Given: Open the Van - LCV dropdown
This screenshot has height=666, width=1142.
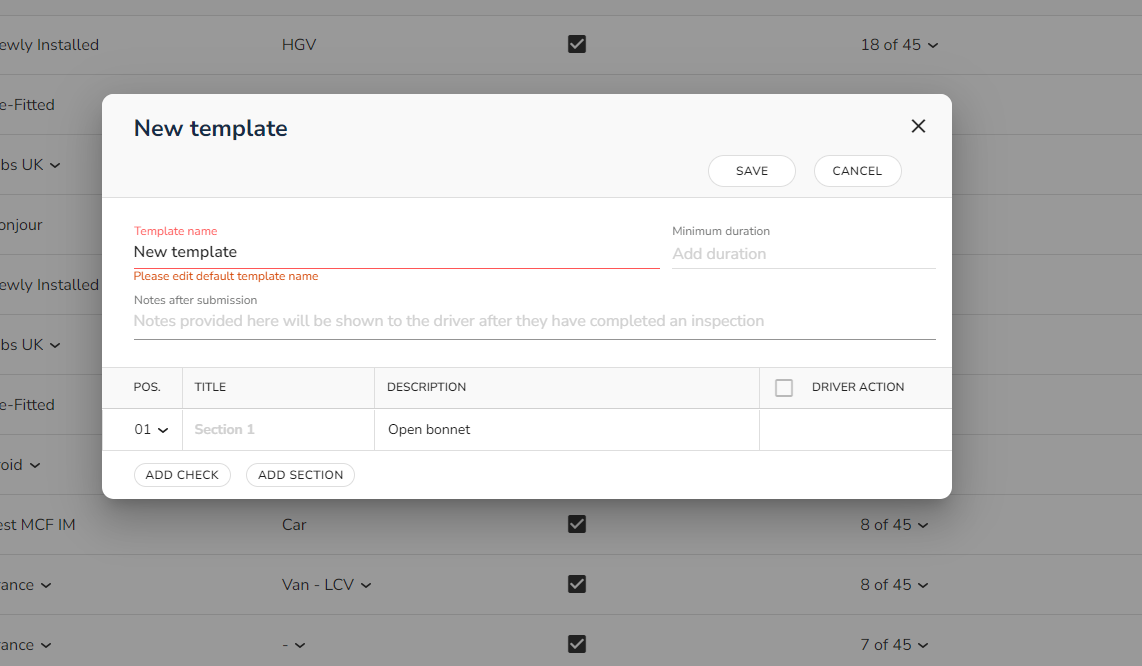Looking at the screenshot, I should [326, 585].
